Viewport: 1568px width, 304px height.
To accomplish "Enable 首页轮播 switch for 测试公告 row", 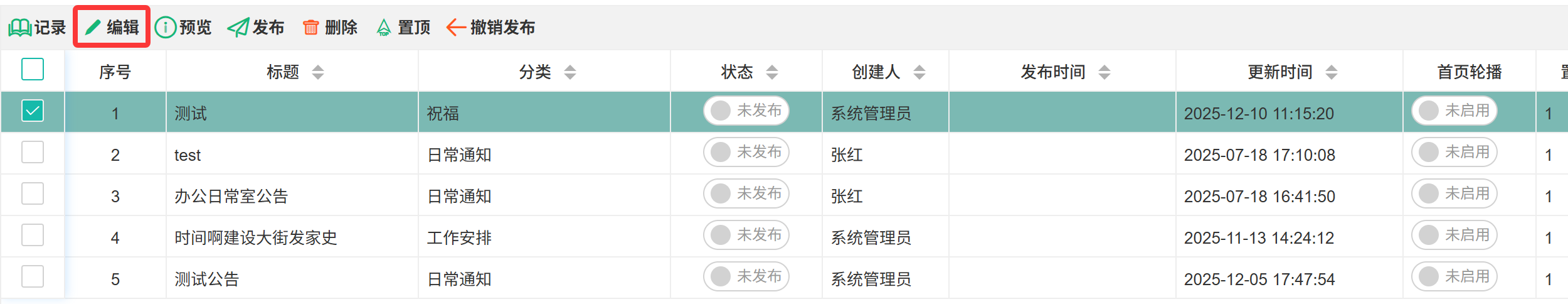I will coord(1454,276).
